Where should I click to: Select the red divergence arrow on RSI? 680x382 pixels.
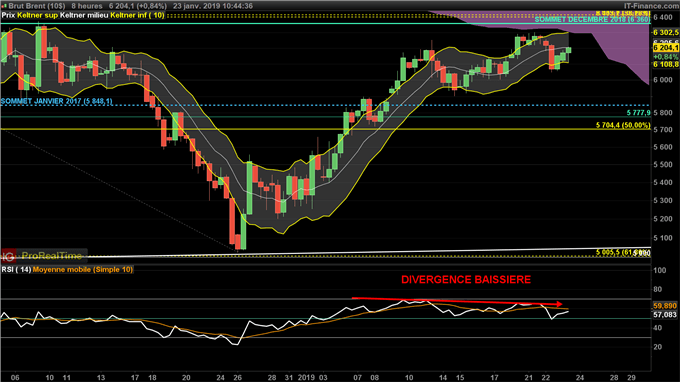click(457, 301)
